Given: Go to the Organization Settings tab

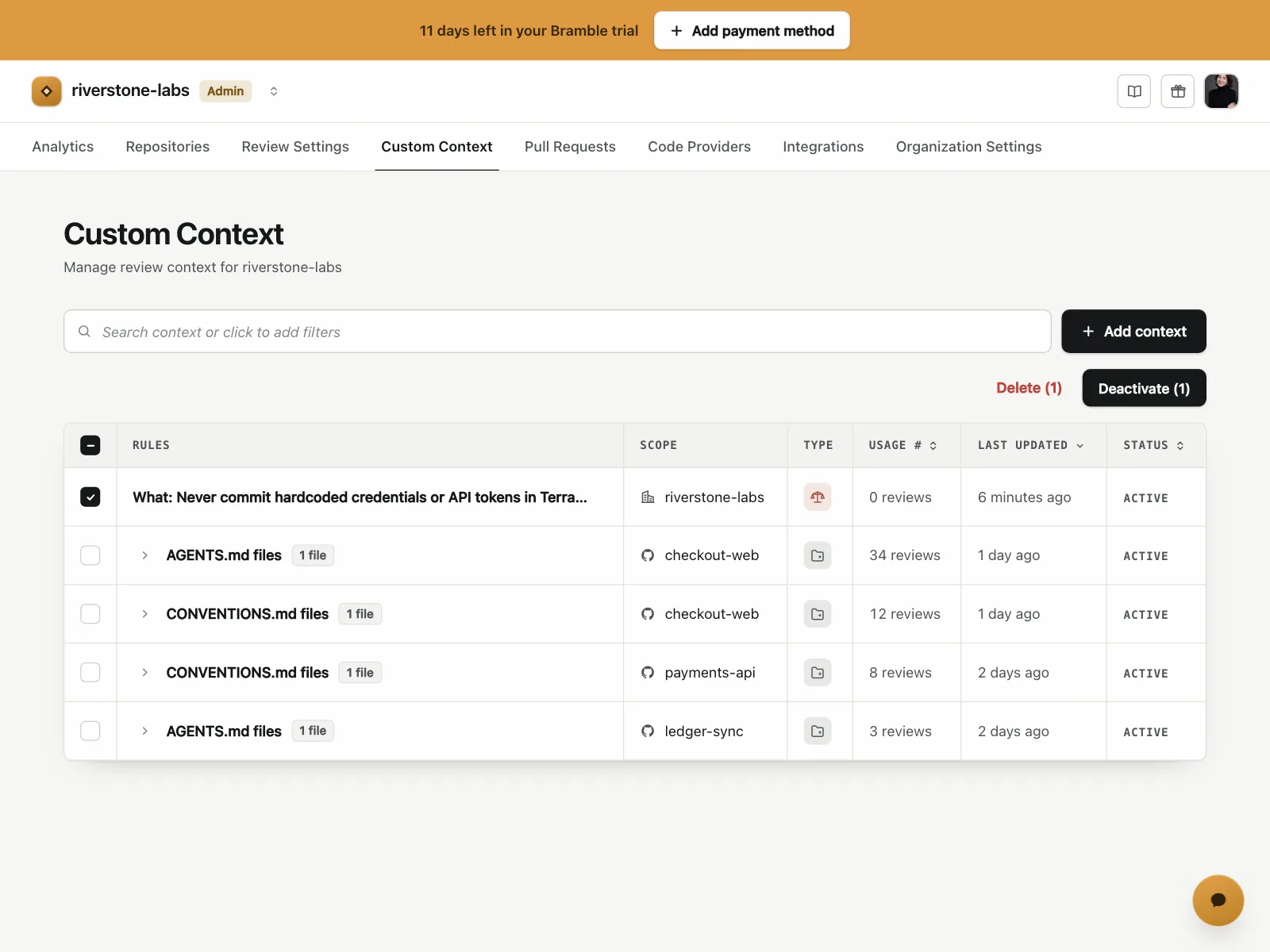Looking at the screenshot, I should [x=968, y=147].
